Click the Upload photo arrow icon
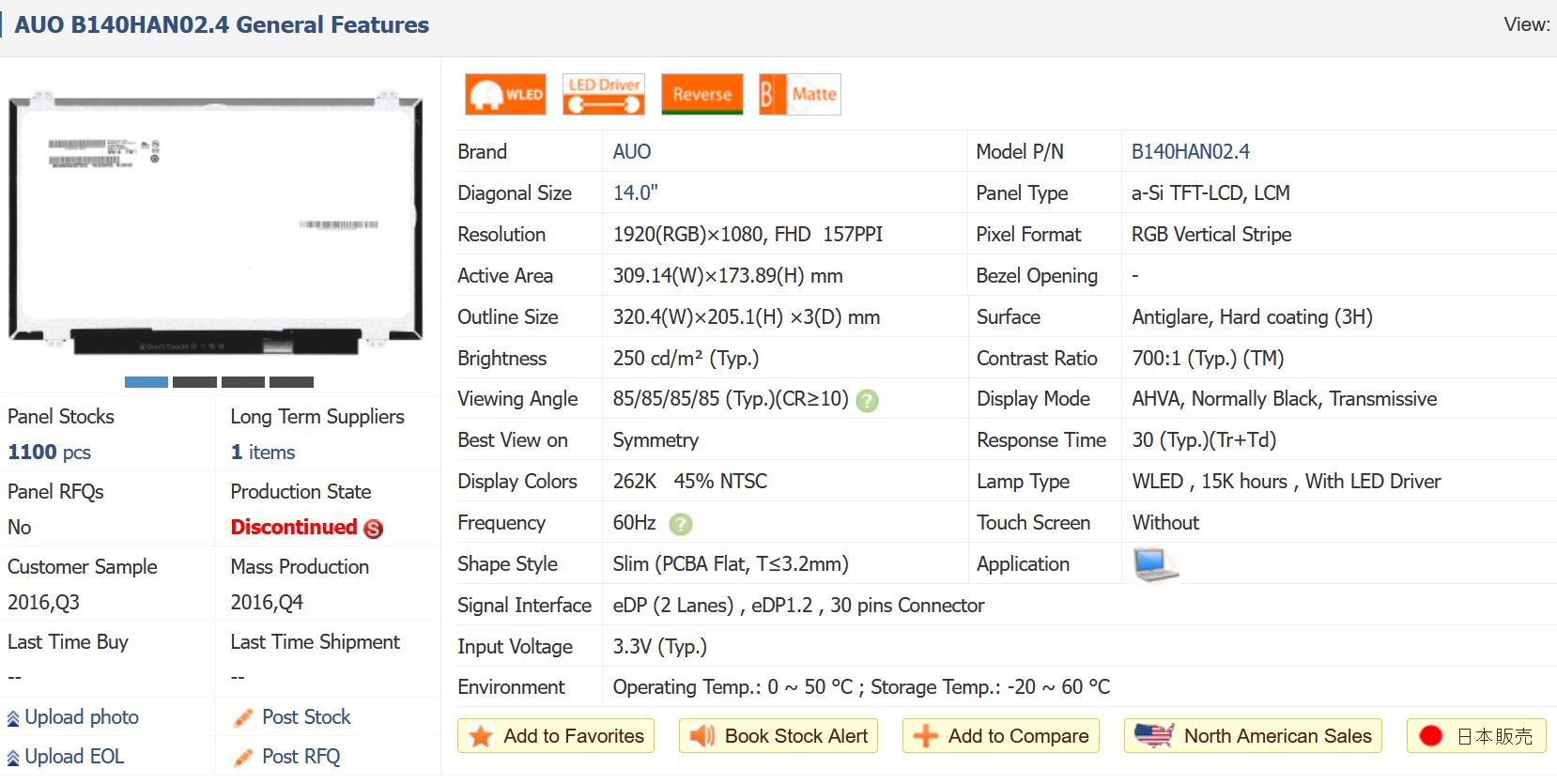The height and width of the screenshot is (784, 1557). [x=13, y=719]
